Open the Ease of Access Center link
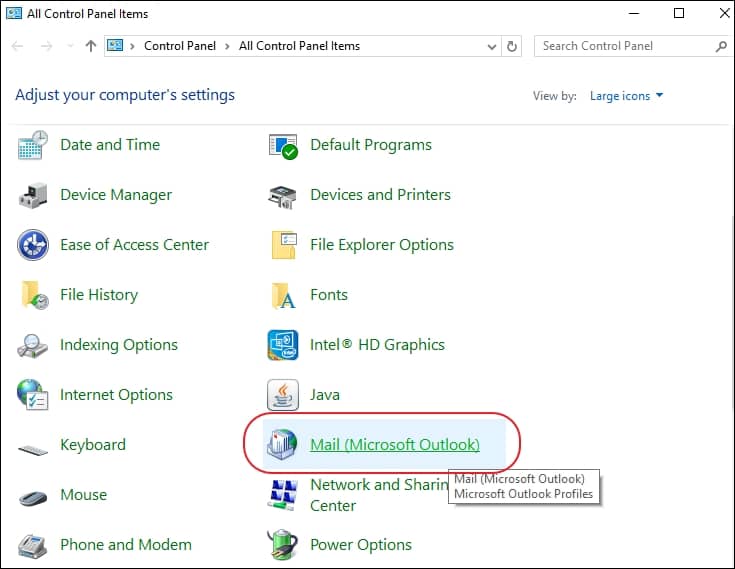Screen dimensions: 735x569 (x=135, y=245)
